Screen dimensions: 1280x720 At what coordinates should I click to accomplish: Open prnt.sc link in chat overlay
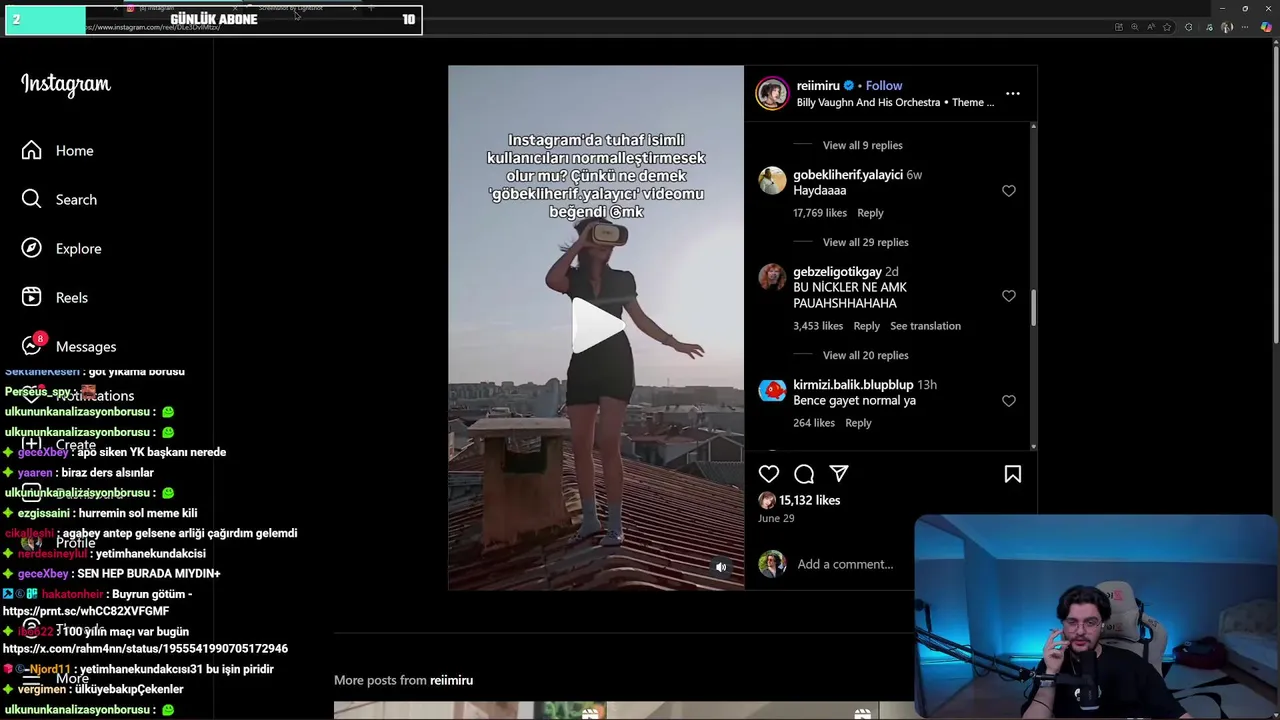click(x=86, y=611)
